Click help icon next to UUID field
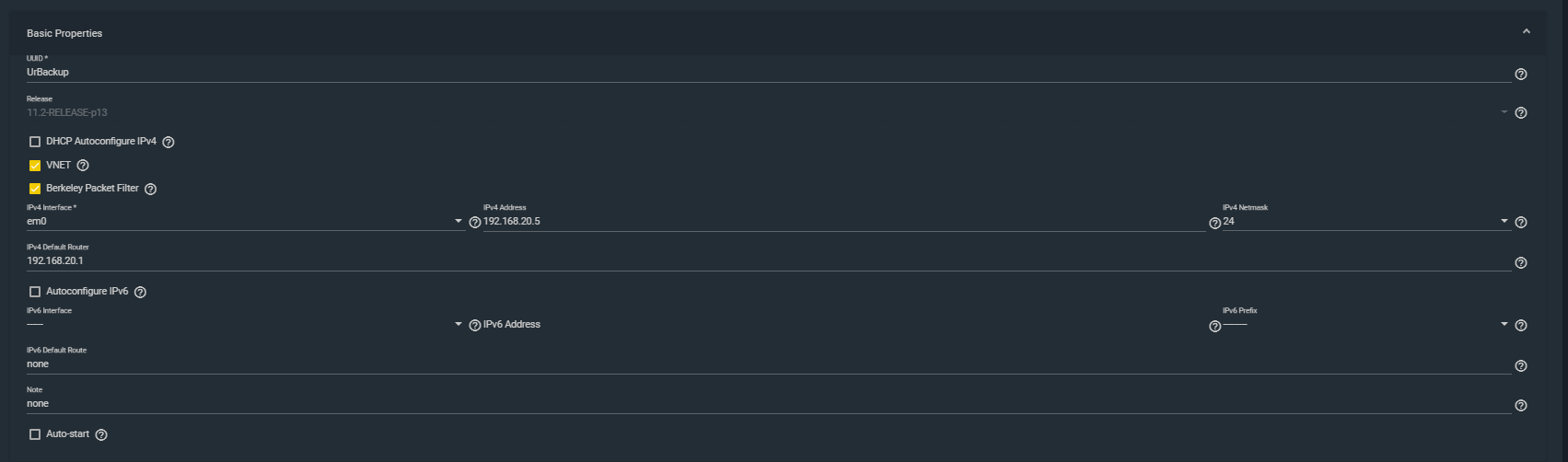The image size is (1568, 462). (x=1520, y=74)
